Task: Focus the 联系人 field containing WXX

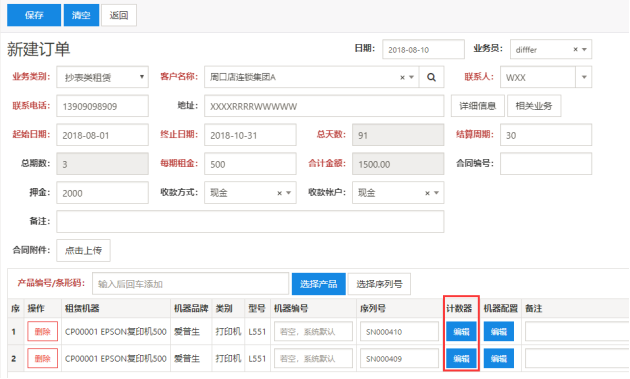Action: 538,77
